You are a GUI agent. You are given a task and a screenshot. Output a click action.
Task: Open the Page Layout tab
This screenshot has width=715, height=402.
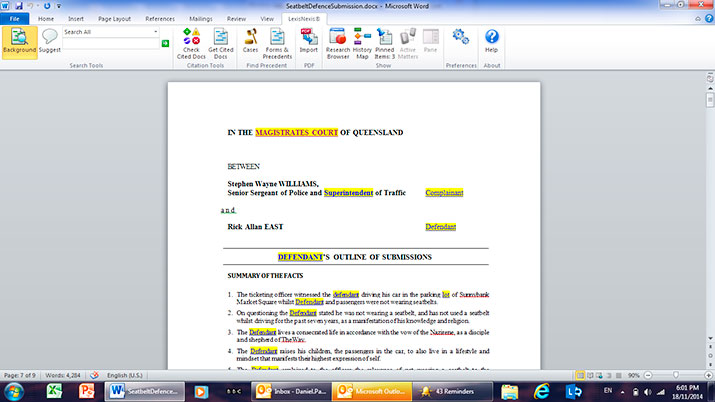[114, 19]
